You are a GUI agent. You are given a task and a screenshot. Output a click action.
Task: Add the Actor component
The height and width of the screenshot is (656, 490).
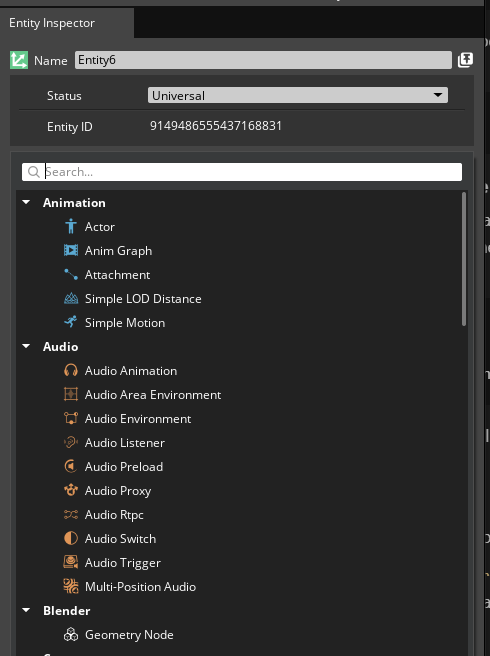tap(100, 227)
